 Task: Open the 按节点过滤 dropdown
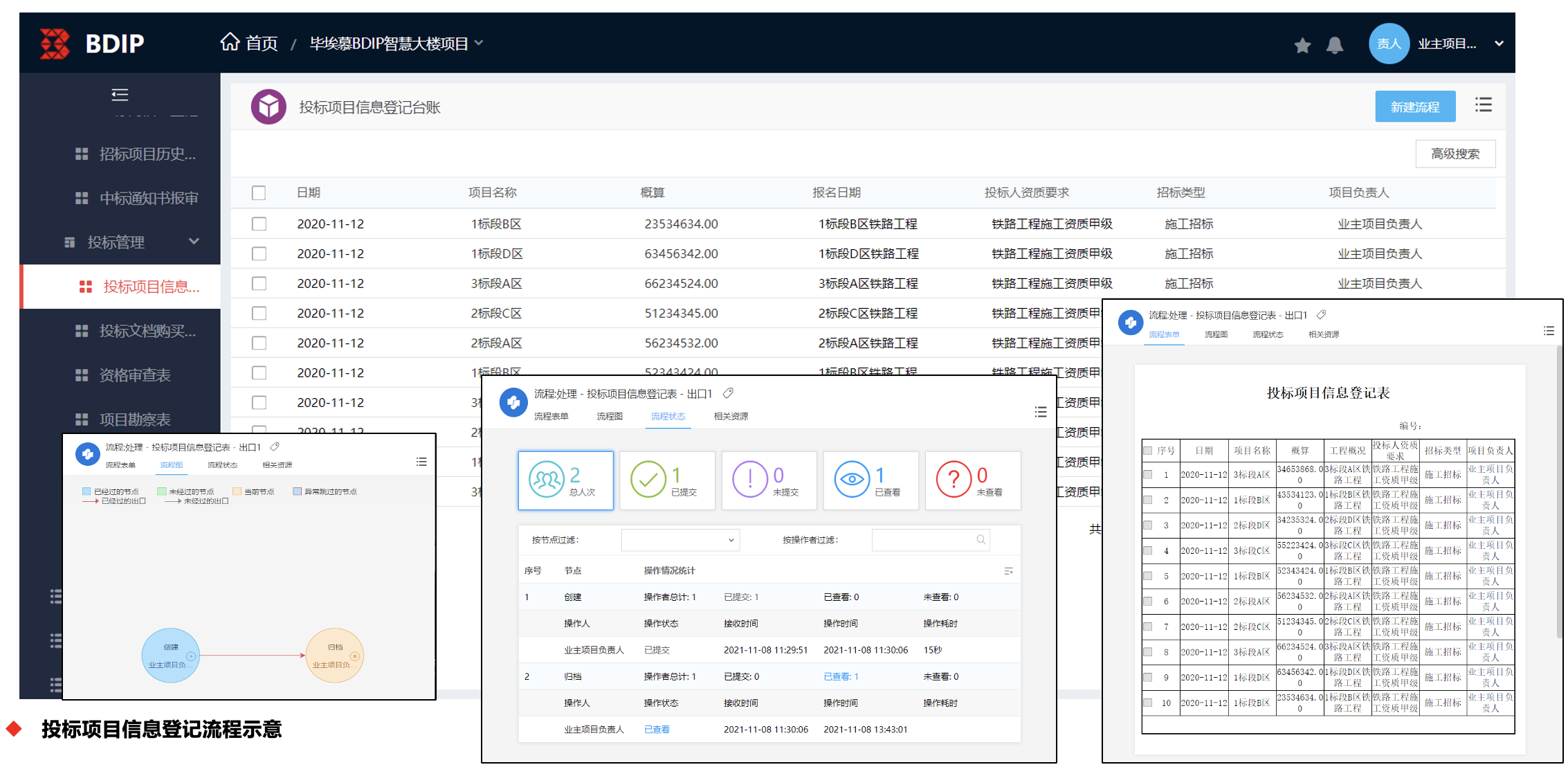coord(681,540)
